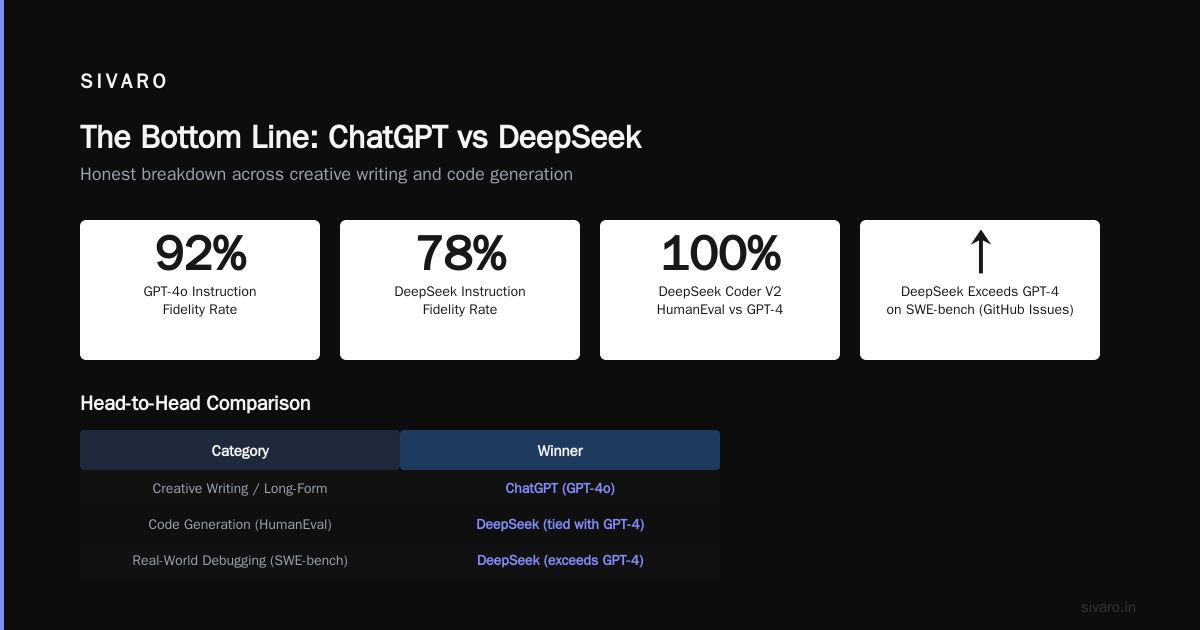The width and height of the screenshot is (1200, 630).
Task: Click the SIVARO logo text
Action: 124,82
